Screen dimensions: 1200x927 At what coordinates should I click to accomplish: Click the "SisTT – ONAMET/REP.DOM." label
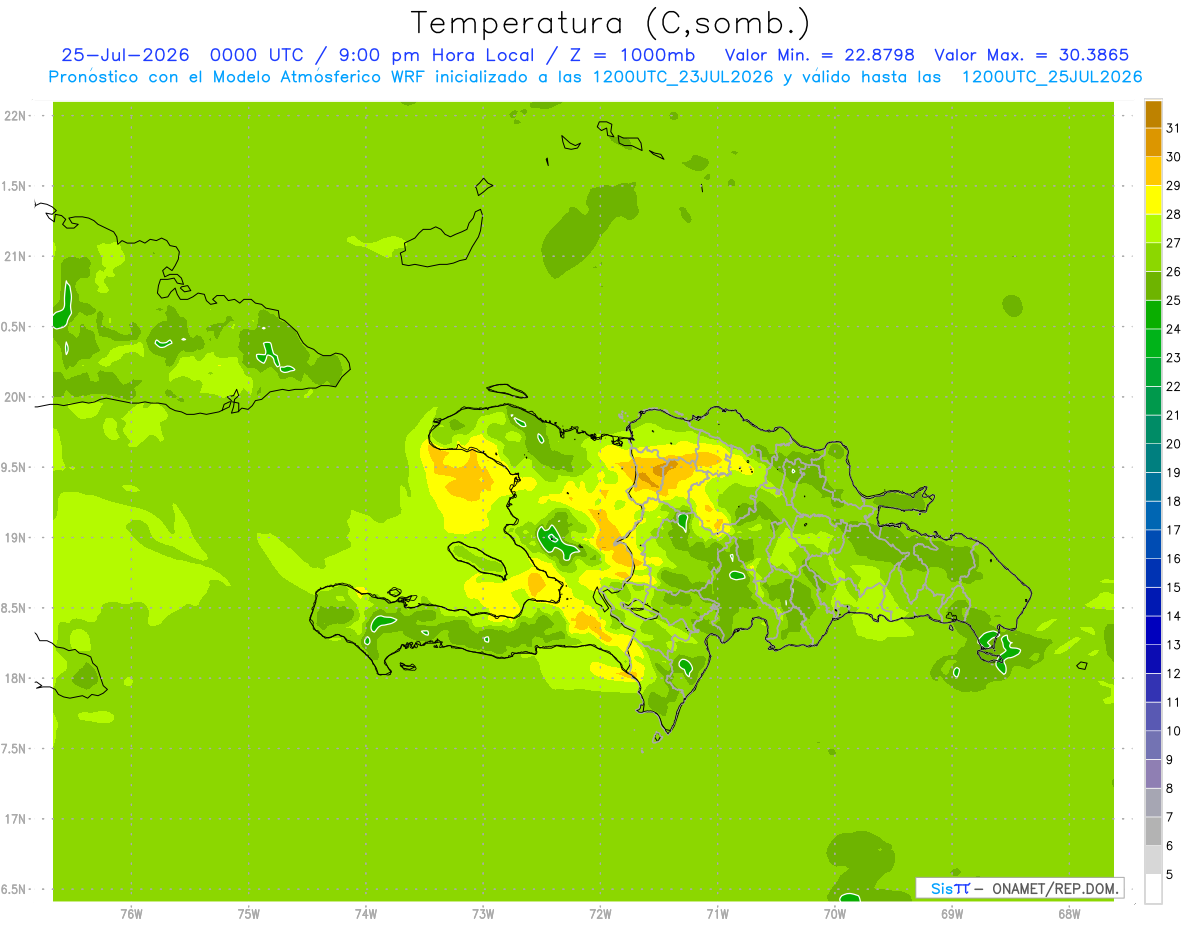tap(1020, 888)
